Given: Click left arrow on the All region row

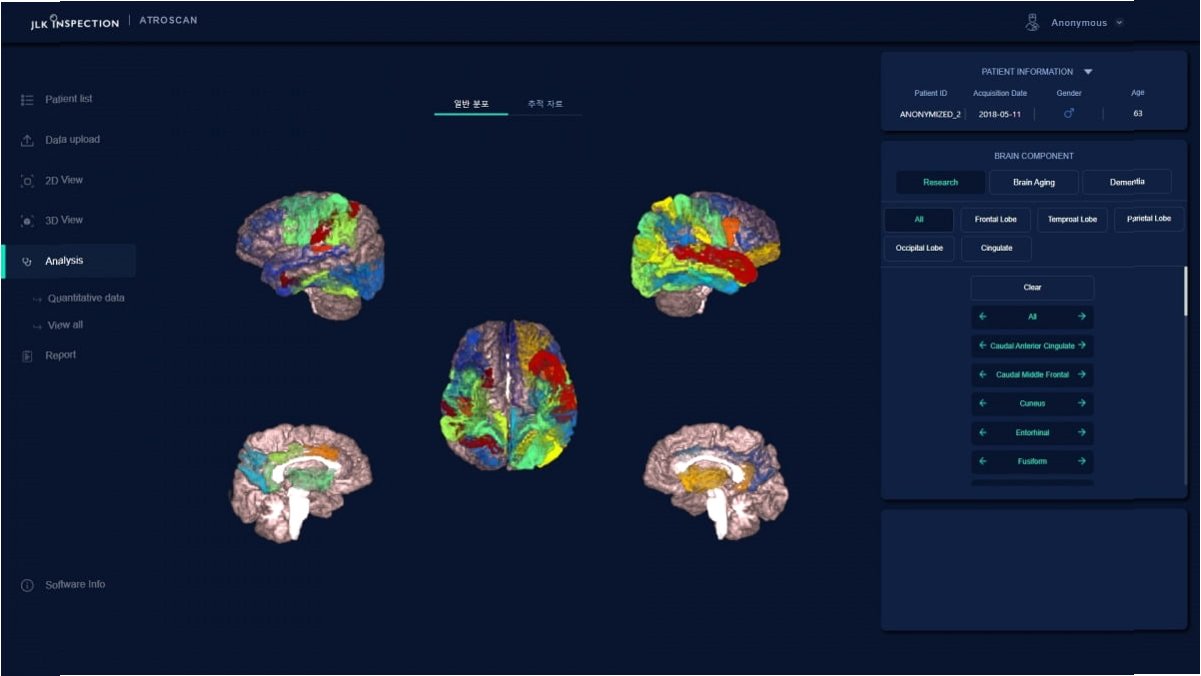Looking at the screenshot, I should pos(982,317).
